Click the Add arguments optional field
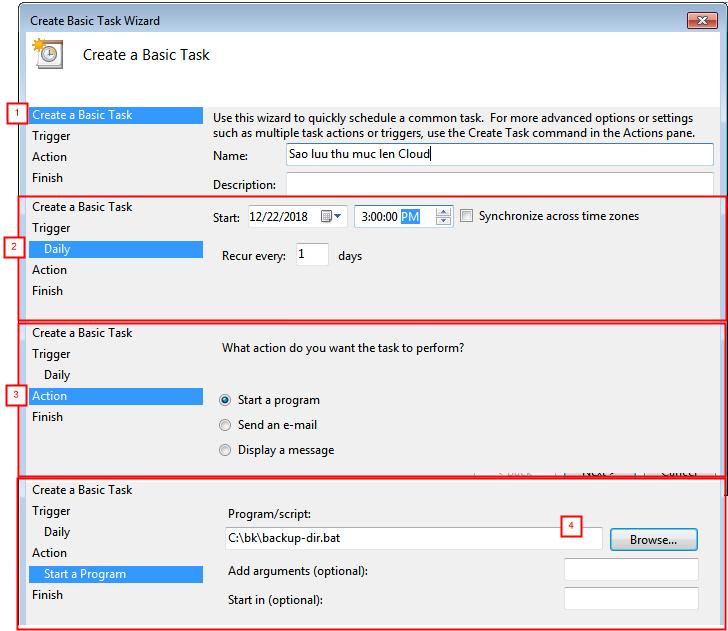 (x=631, y=570)
